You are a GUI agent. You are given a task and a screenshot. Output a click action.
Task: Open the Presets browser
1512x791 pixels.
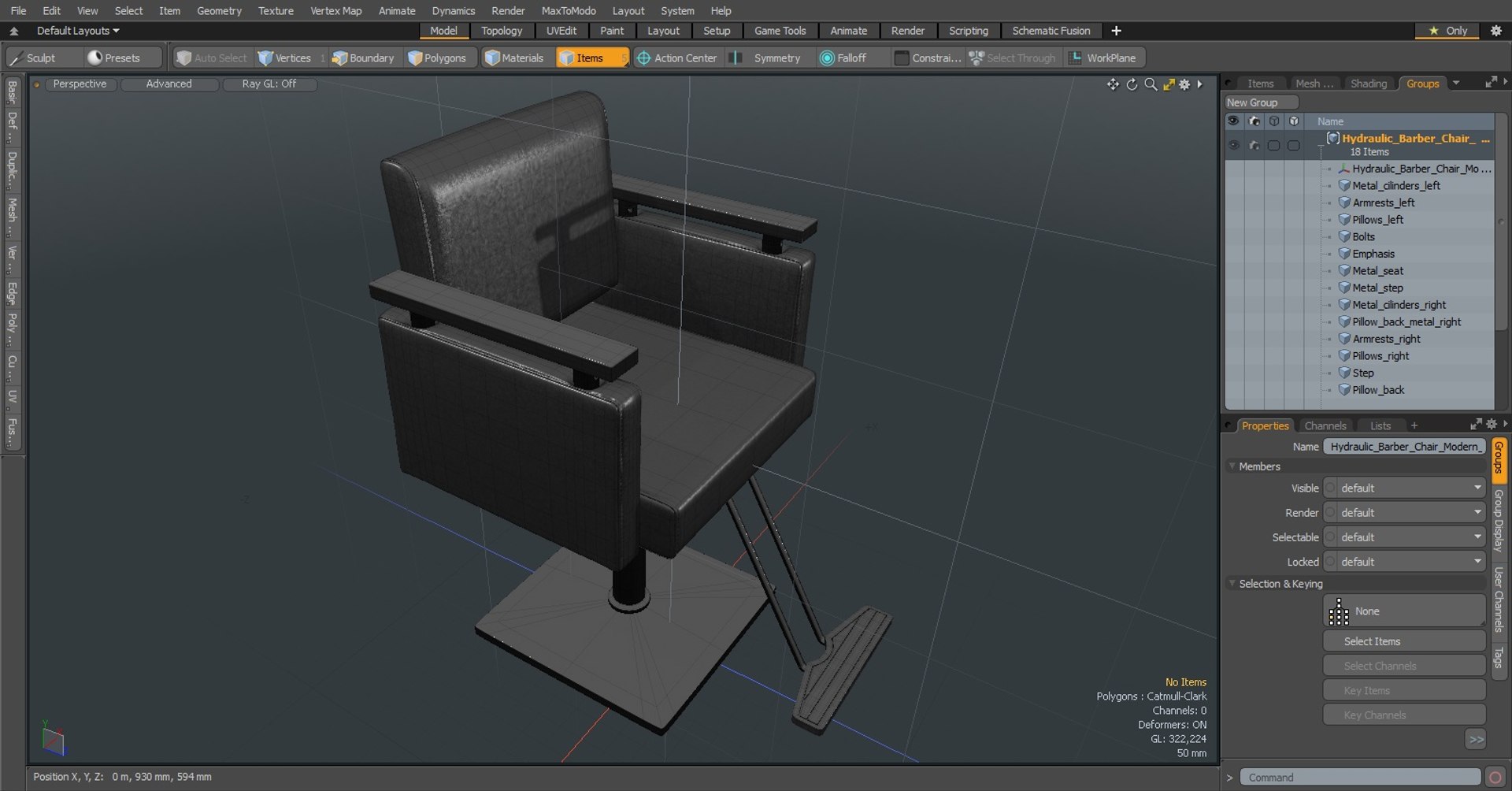tap(122, 58)
